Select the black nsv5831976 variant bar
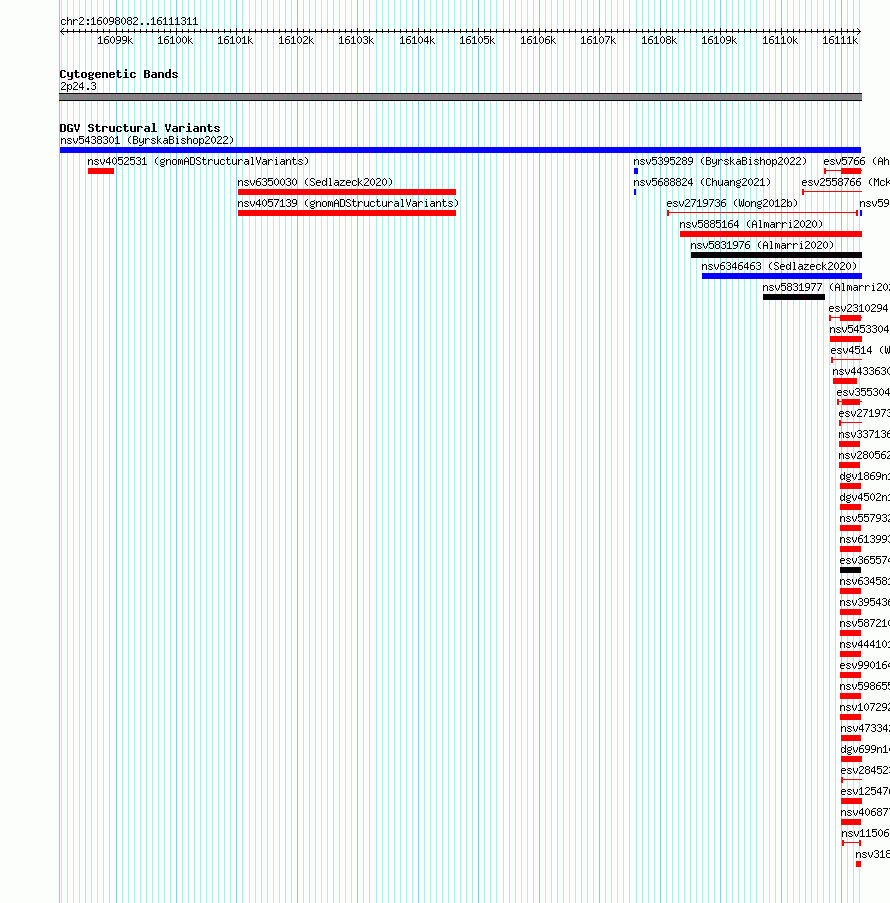This screenshot has height=903, width=890. pyautogui.click(x=777, y=255)
